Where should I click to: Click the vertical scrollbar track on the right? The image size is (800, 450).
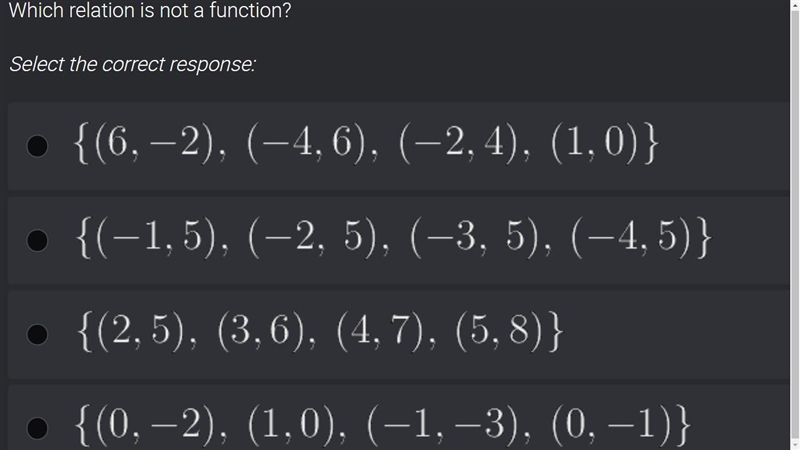(795, 224)
